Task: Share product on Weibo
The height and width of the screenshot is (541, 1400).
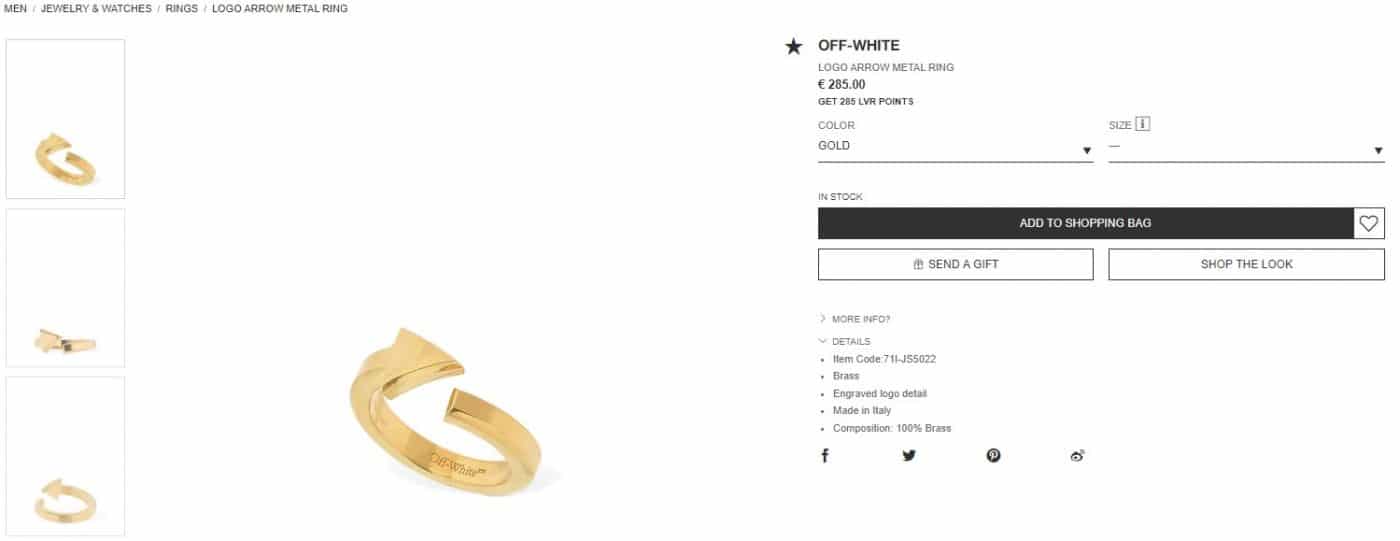Action: point(1077,456)
